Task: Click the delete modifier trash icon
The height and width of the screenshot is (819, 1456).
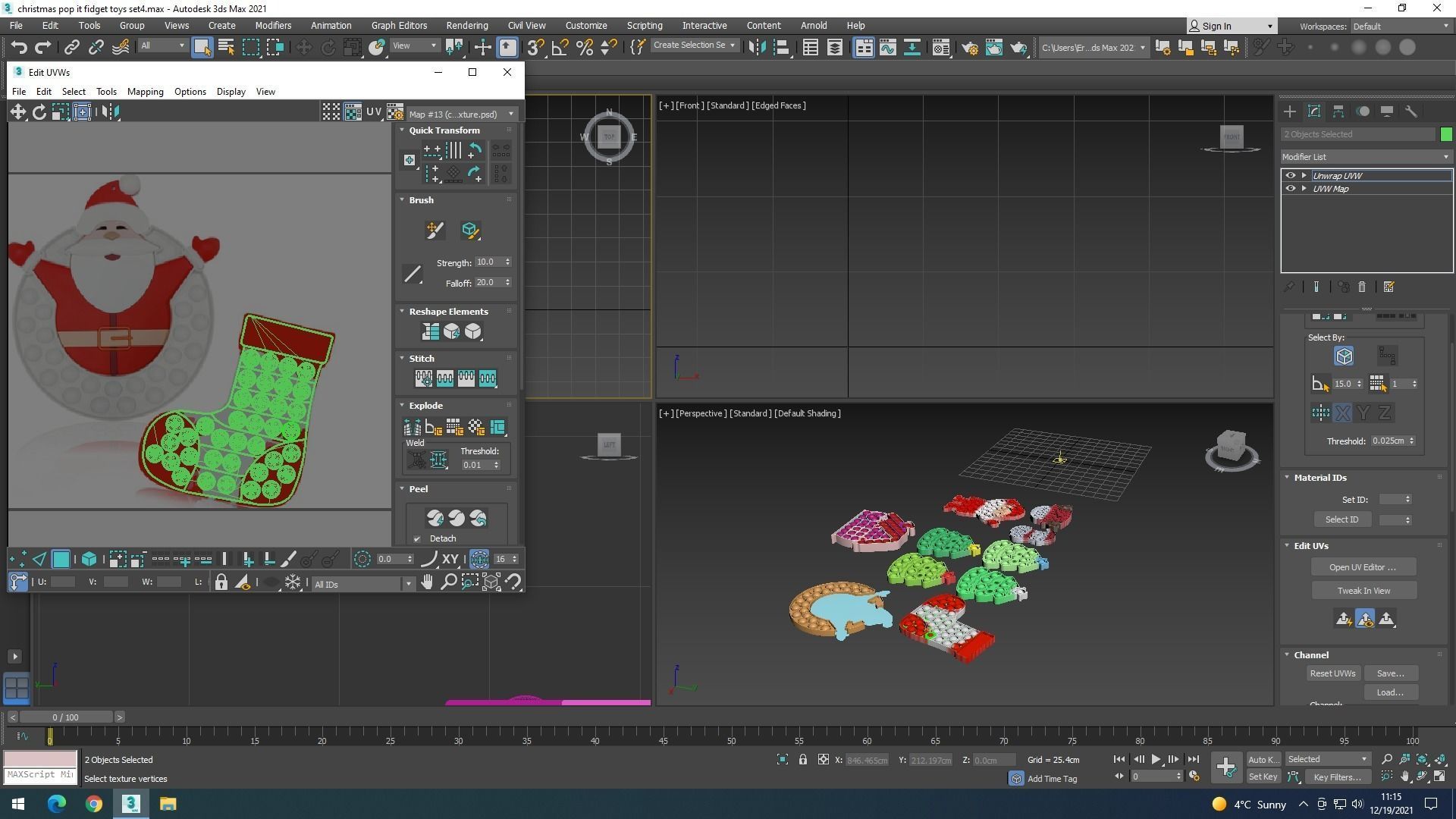Action: [x=1362, y=287]
